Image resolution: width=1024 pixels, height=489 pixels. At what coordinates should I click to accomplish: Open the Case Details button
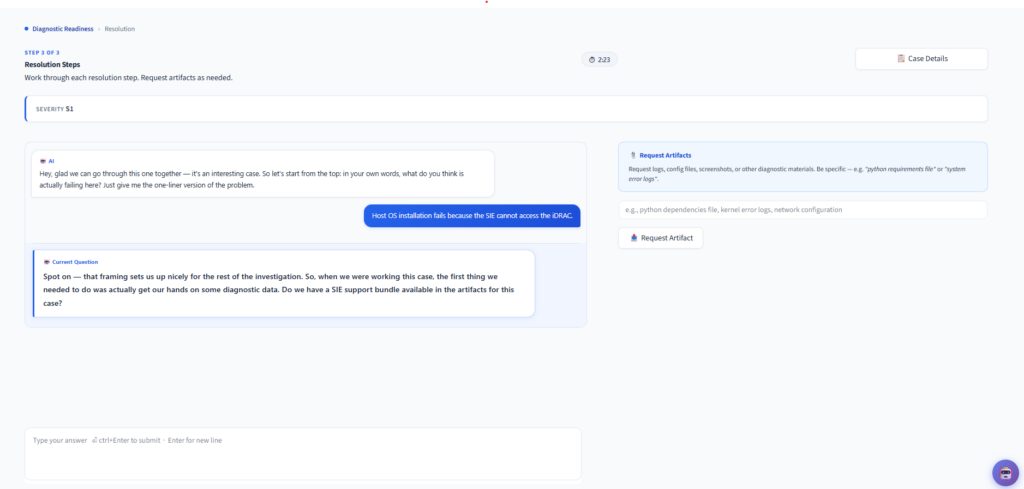click(921, 59)
